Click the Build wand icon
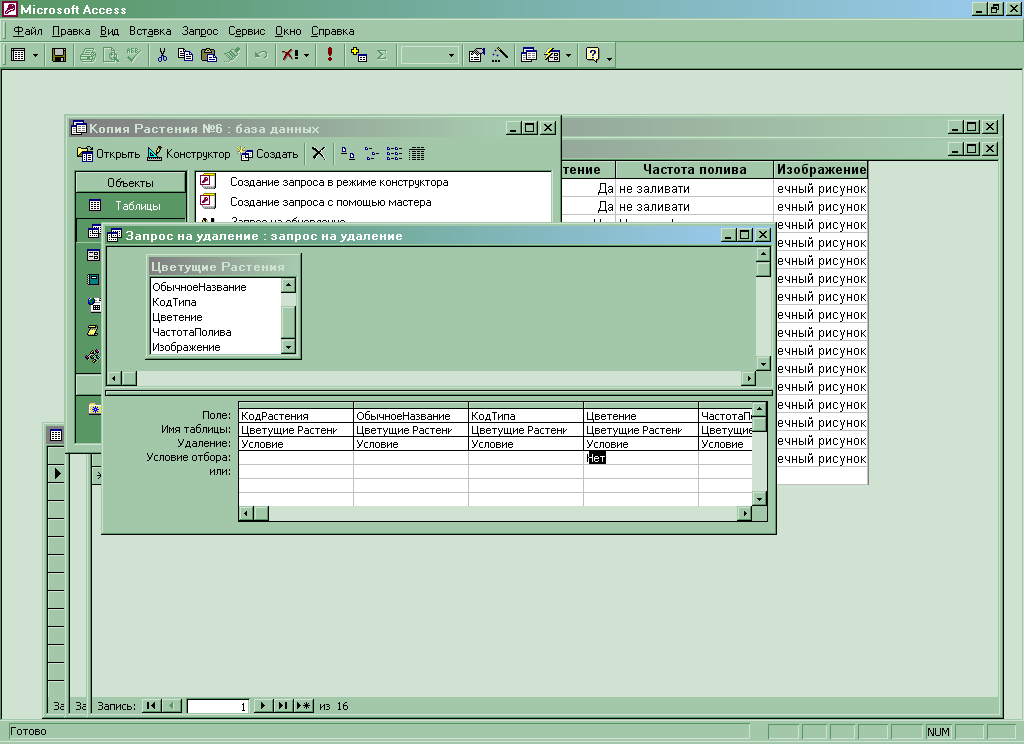 (500, 56)
